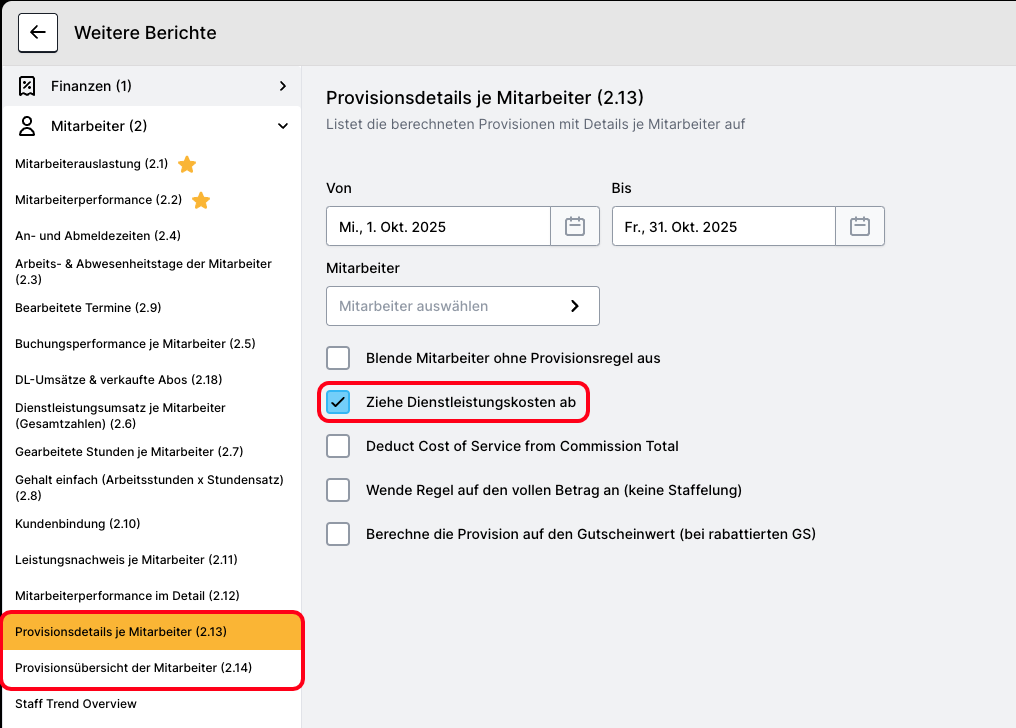The width and height of the screenshot is (1016, 728).
Task: Click the Mitarbeiter person icon
Action: [x=28, y=126]
